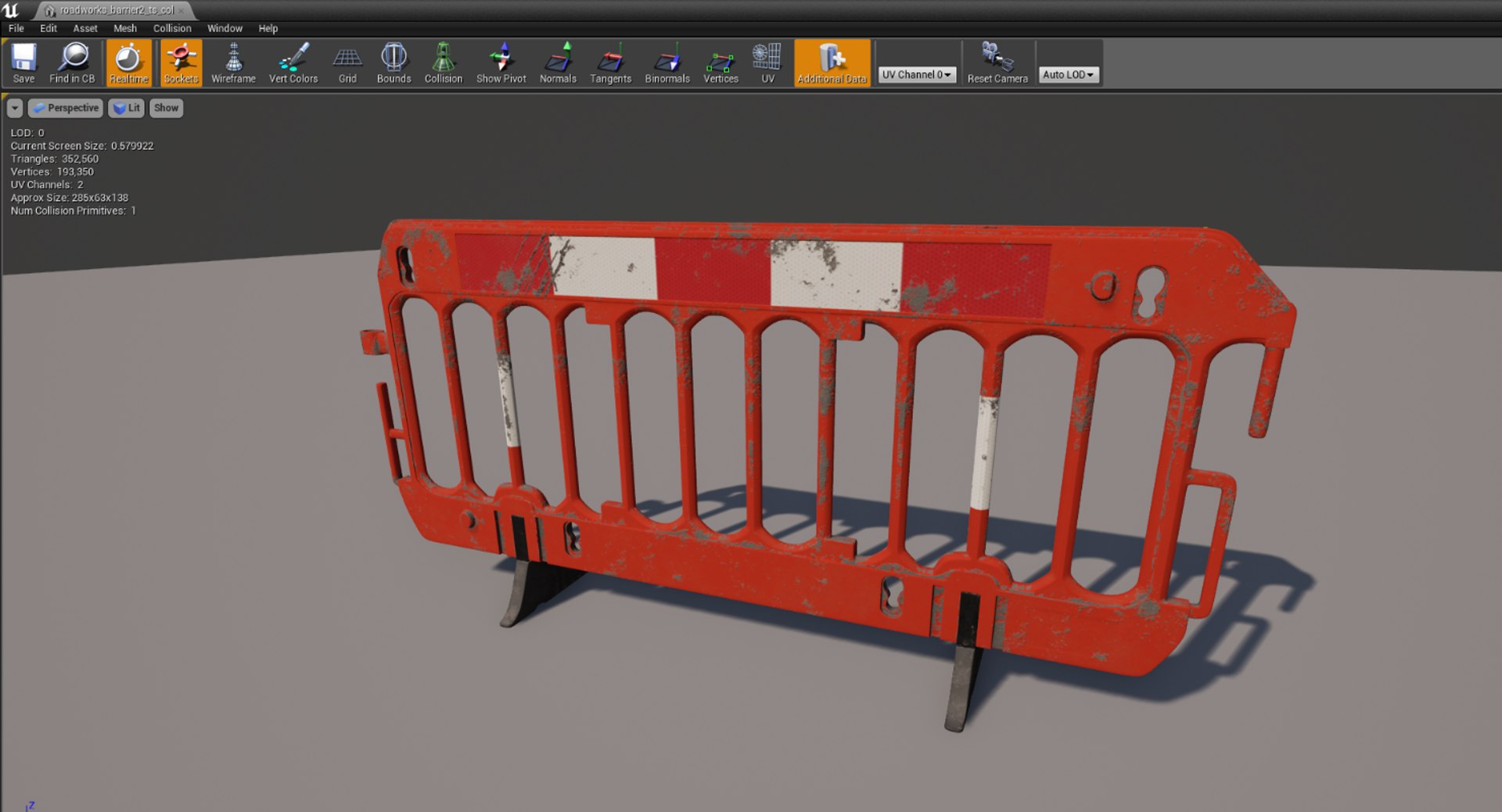Open viewport options arrow menu
1502x812 pixels.
point(15,108)
